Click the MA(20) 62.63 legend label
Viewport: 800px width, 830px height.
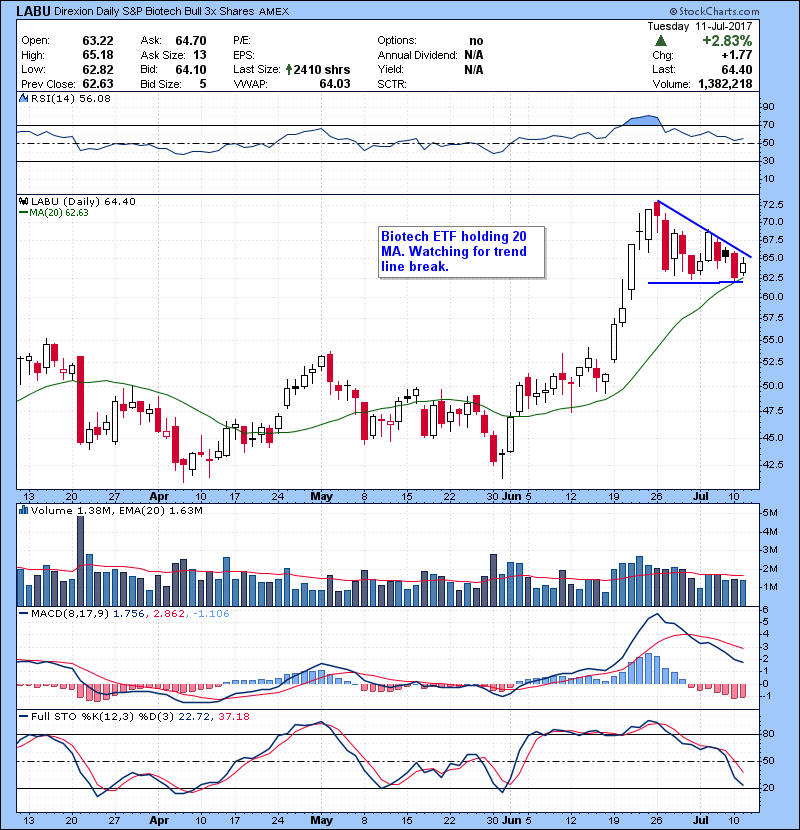tap(59, 213)
